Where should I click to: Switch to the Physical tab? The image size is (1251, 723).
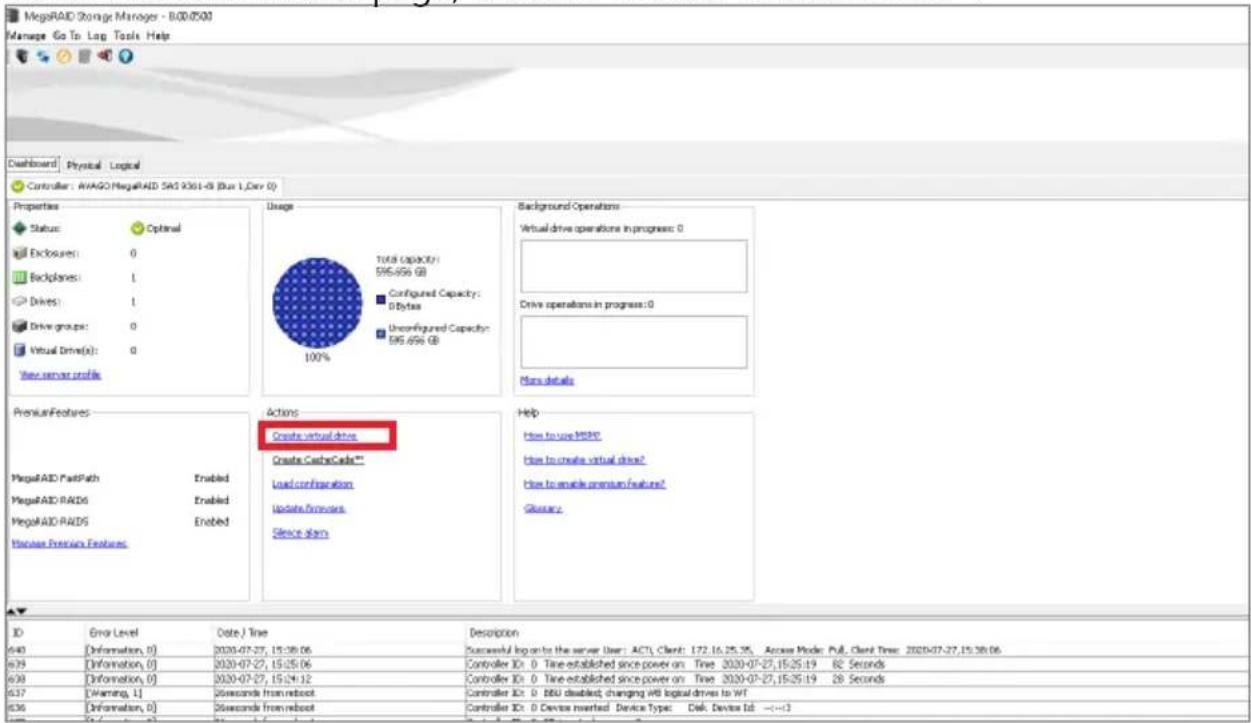tap(84, 164)
